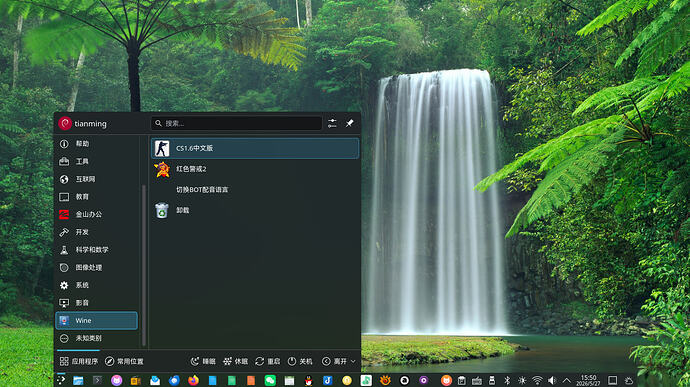Click the application launcher taskbar button

coord(61,380)
